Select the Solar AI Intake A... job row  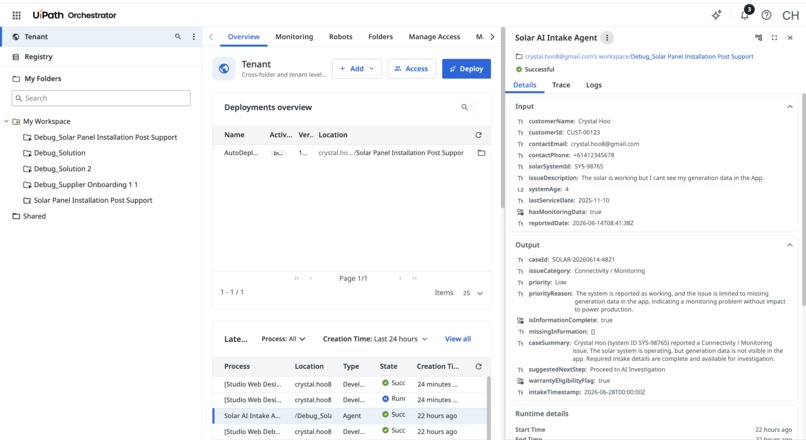pyautogui.click(x=350, y=415)
